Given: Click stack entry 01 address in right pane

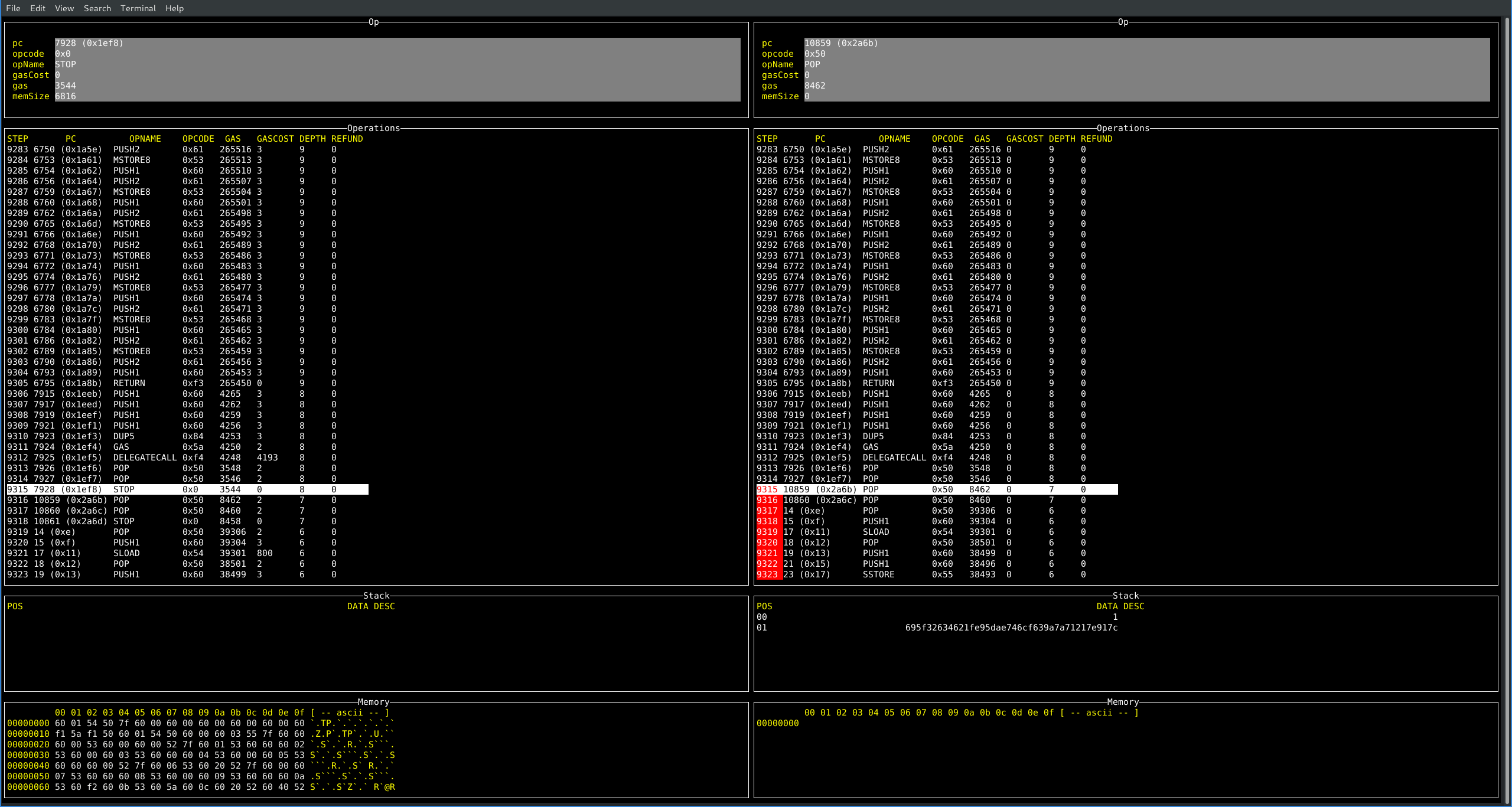Looking at the screenshot, I should coord(1011,628).
